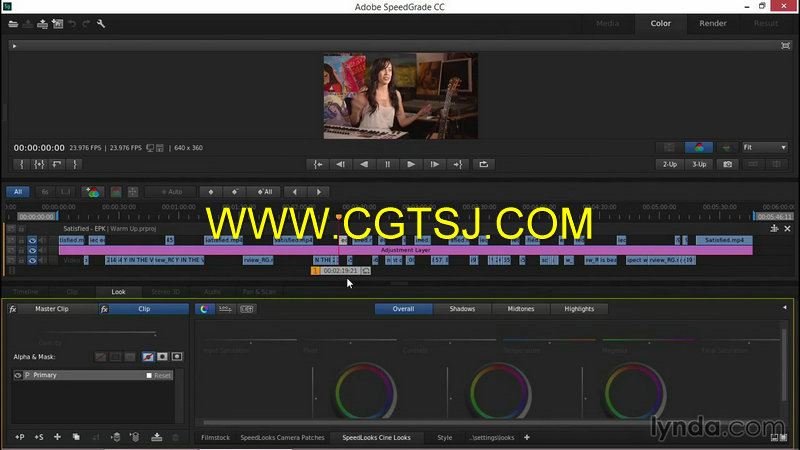Image resolution: width=800 pixels, height=450 pixels.
Task: Click the +S add secondary layer icon
Action: point(39,437)
